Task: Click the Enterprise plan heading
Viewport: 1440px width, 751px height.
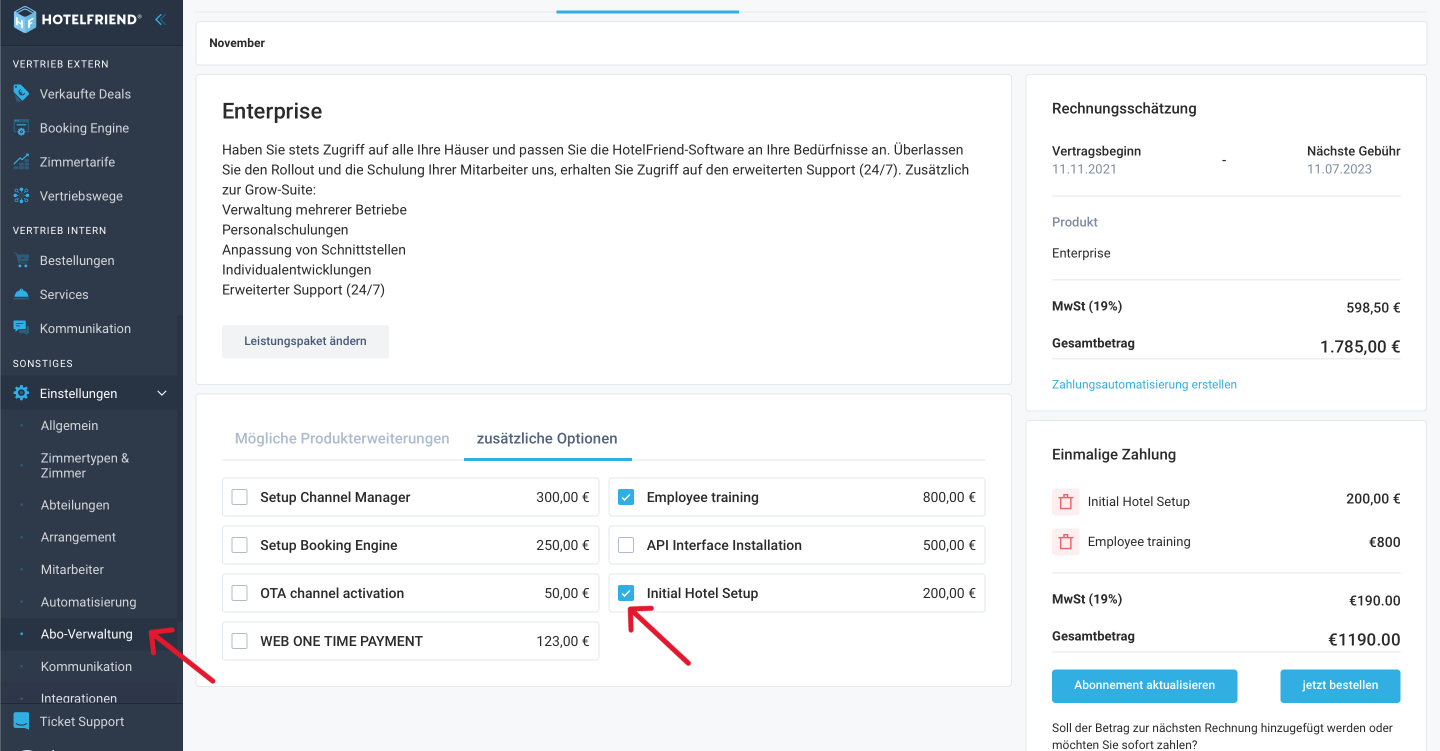Action: 272,111
